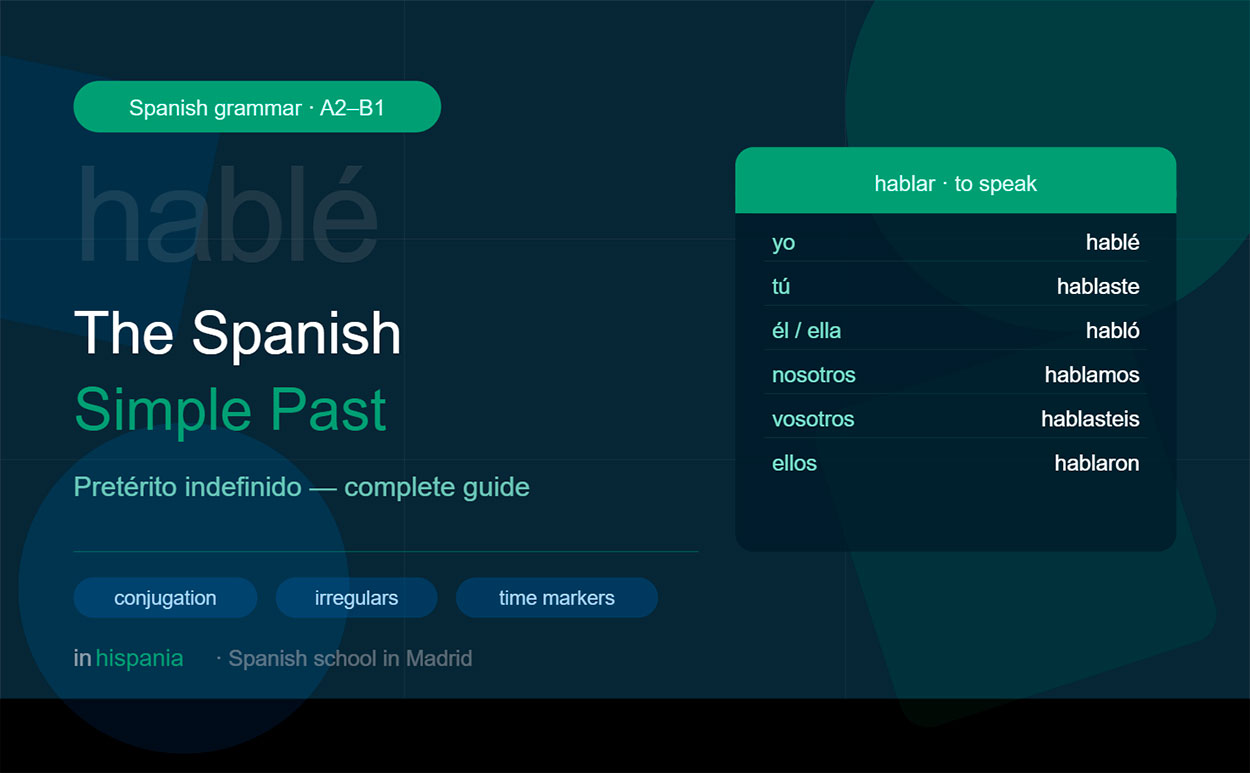Click The Spanish heading text
1250x773 pixels.
point(240,333)
